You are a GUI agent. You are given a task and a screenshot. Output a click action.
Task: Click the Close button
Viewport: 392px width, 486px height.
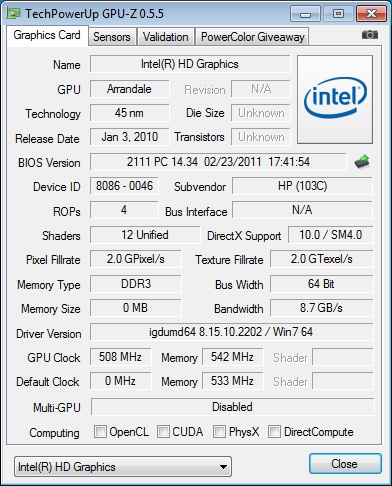[x=345, y=464]
